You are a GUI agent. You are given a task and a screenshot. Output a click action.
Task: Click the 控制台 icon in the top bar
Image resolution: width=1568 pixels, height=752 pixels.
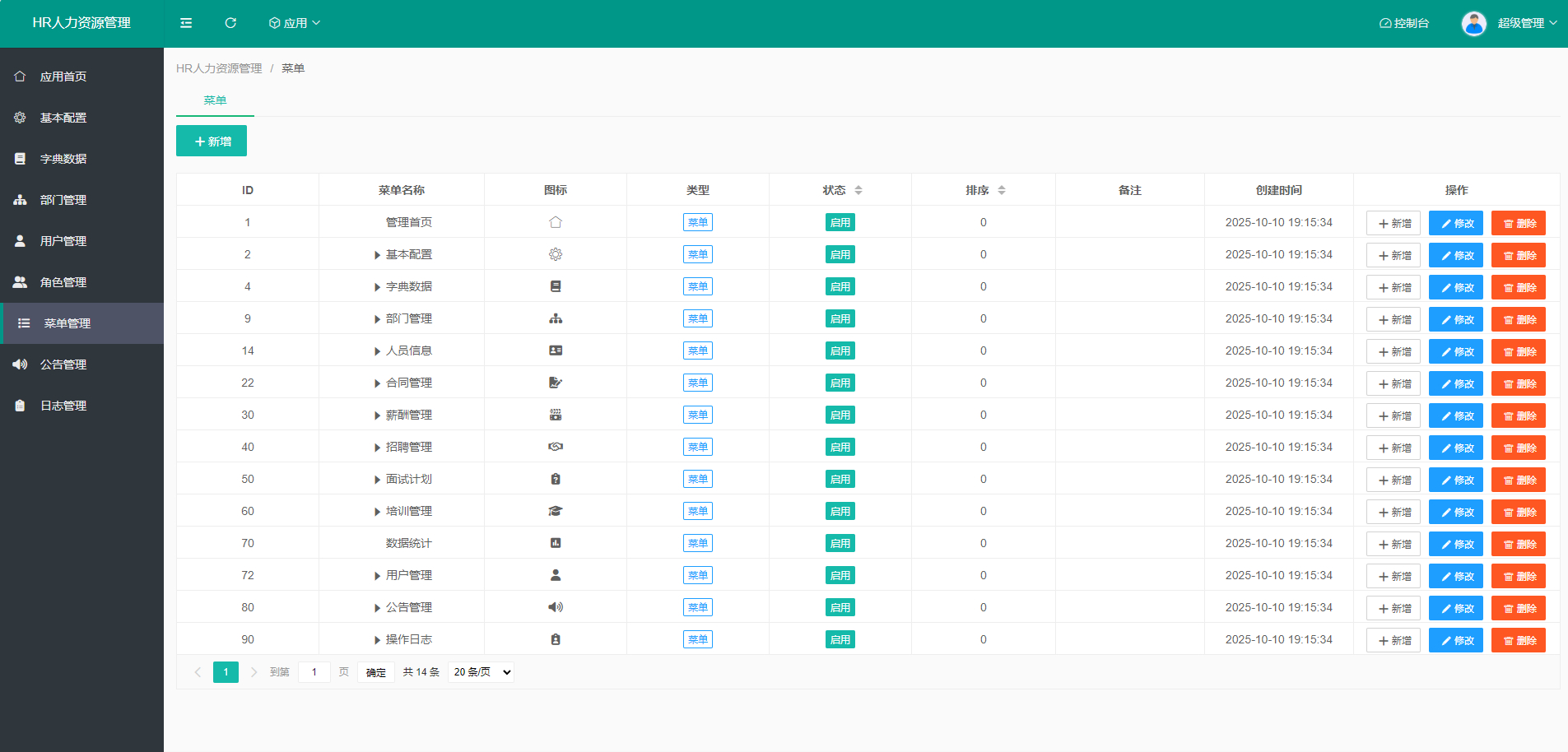tap(1384, 22)
